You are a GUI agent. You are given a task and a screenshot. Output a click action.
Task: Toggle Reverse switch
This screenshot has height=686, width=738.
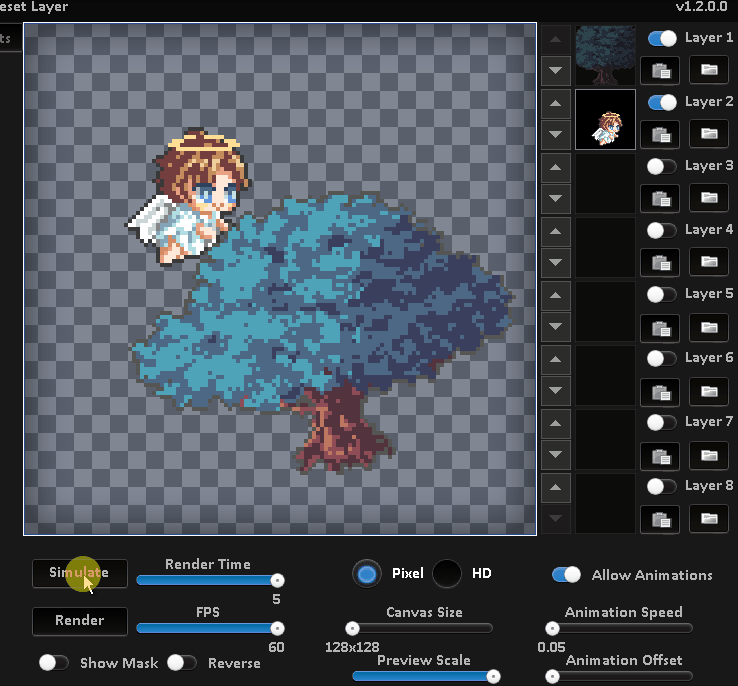coord(182,662)
